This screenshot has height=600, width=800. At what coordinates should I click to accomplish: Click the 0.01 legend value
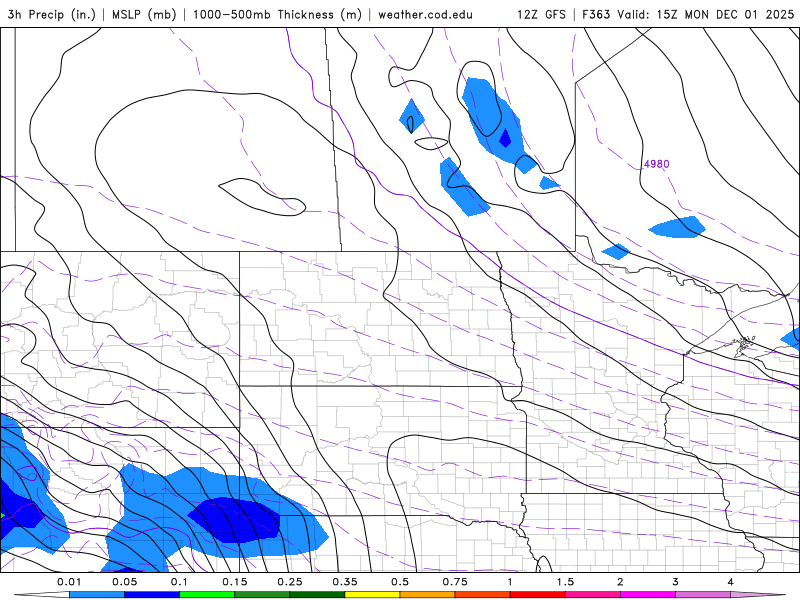[69, 582]
